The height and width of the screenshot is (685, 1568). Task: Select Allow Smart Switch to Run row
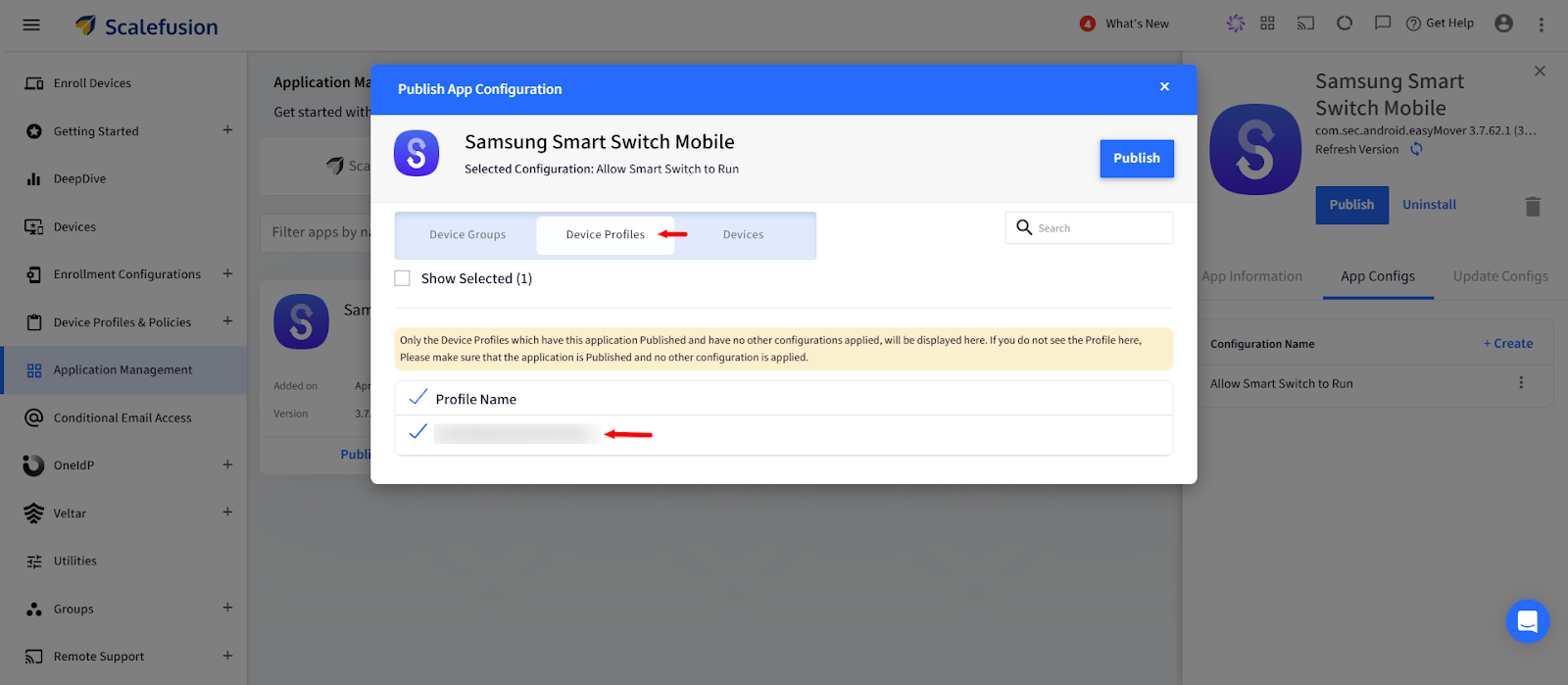1375,384
